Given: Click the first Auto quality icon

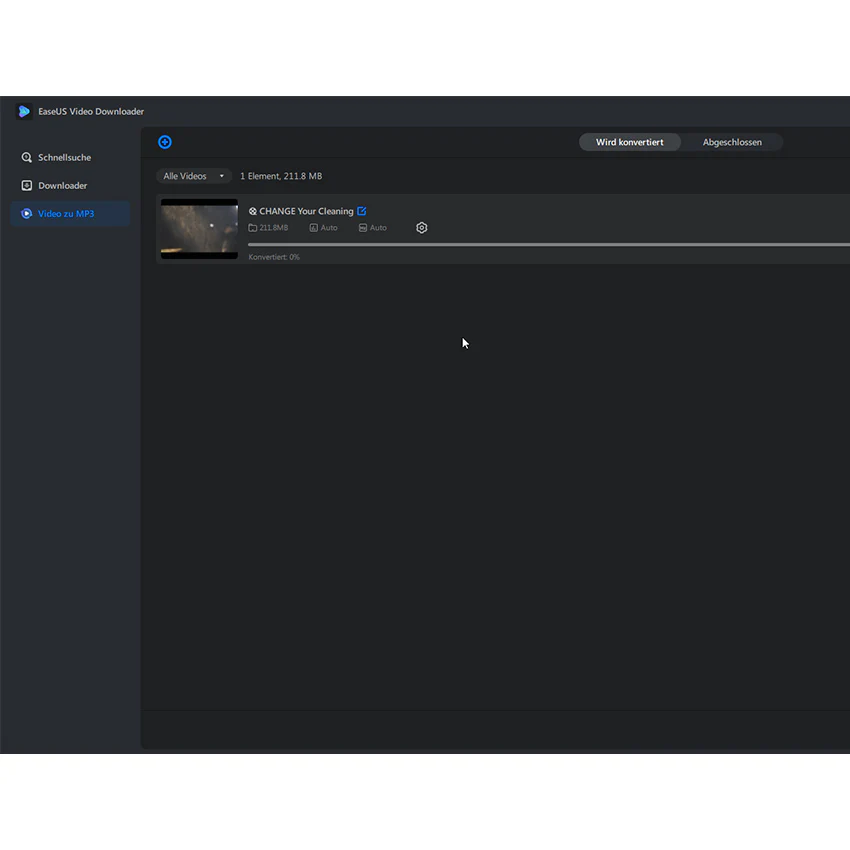Looking at the screenshot, I should (x=313, y=228).
